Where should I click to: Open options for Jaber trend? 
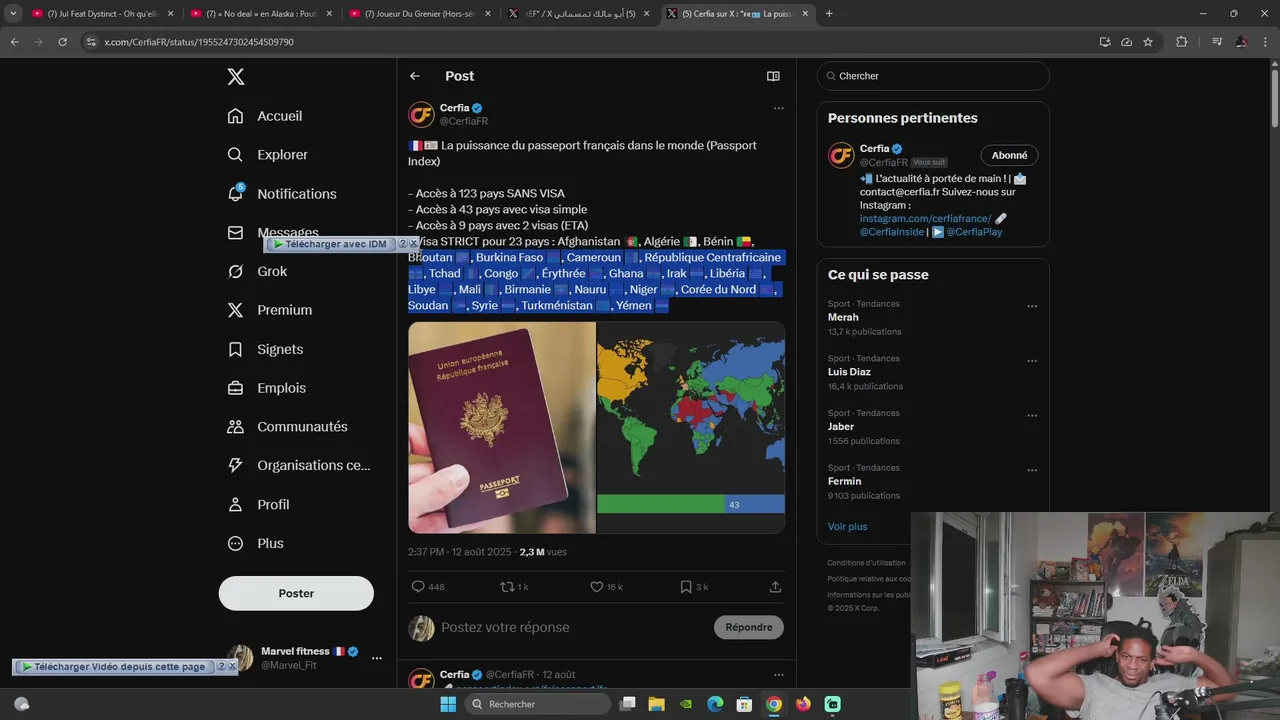click(x=1032, y=416)
